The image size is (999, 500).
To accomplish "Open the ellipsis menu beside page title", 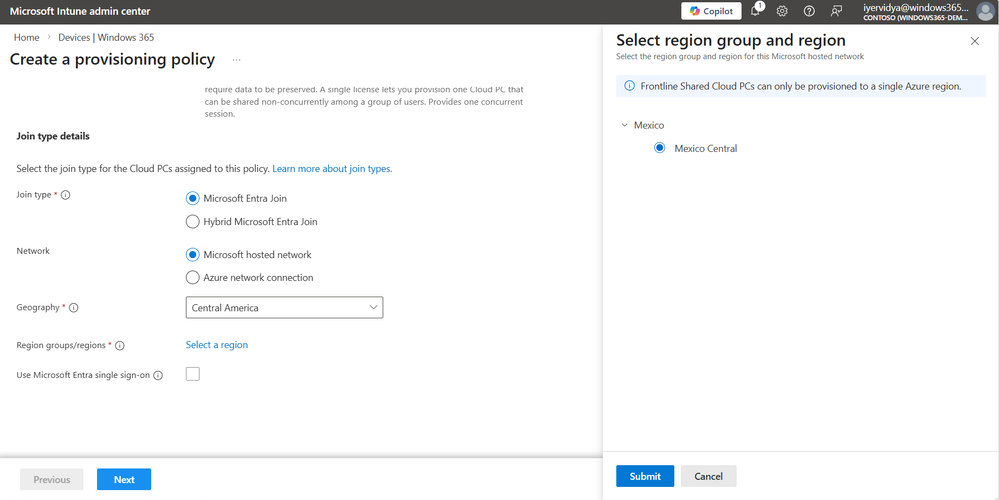I will tap(236, 60).
